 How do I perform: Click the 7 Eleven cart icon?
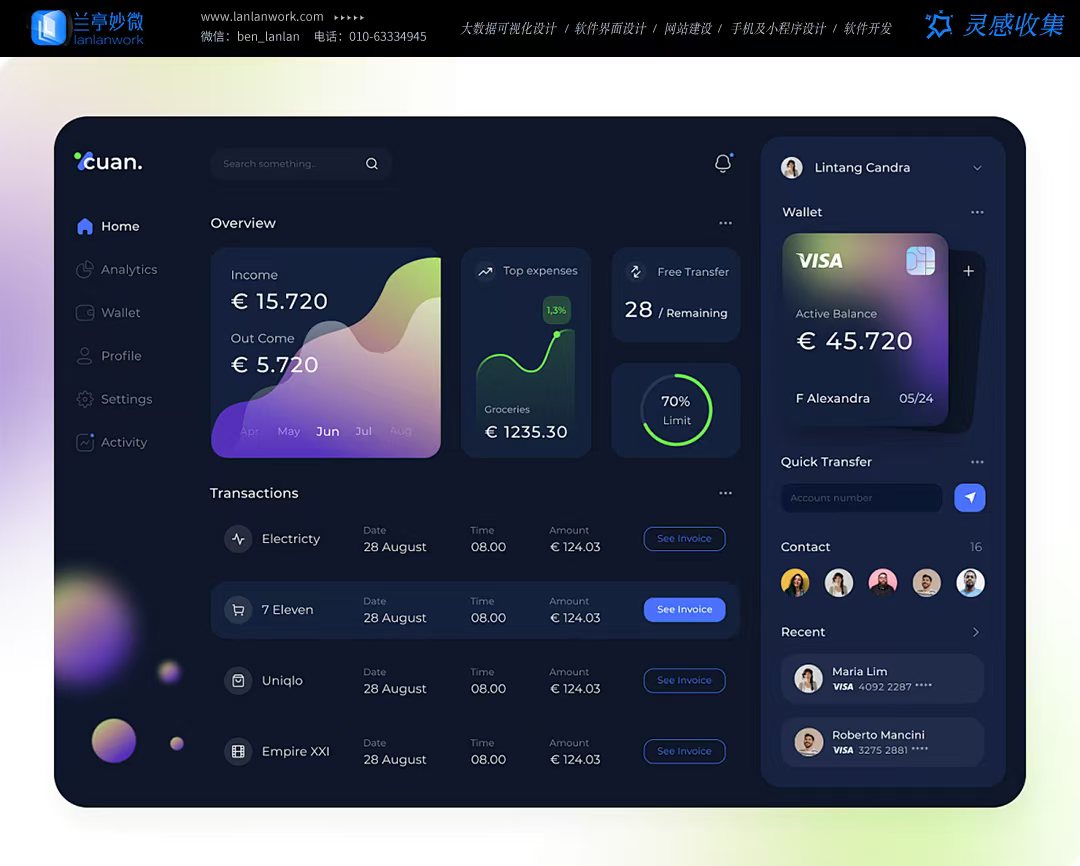click(x=238, y=610)
